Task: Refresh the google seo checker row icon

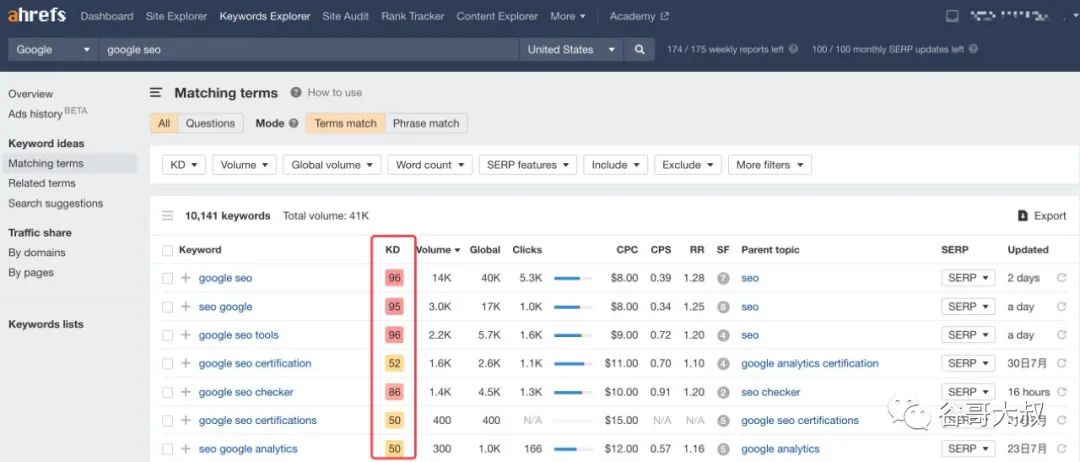Action: click(x=1061, y=392)
